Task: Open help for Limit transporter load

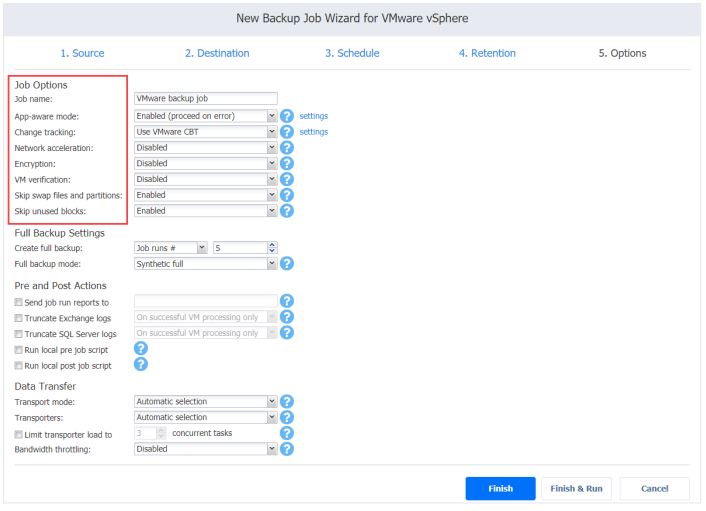Action: click(287, 433)
